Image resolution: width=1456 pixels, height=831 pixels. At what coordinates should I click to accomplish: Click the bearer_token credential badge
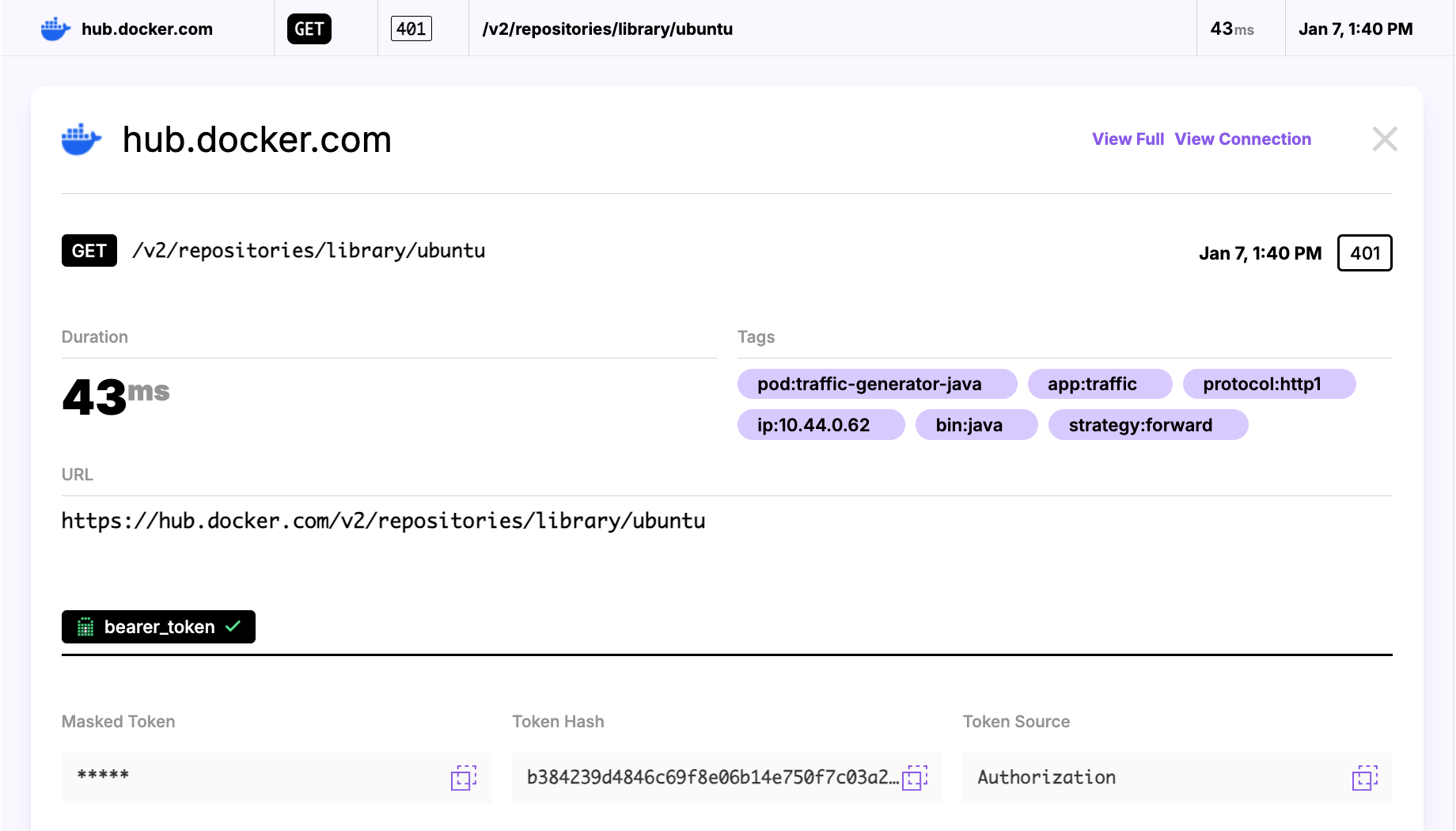click(x=157, y=627)
